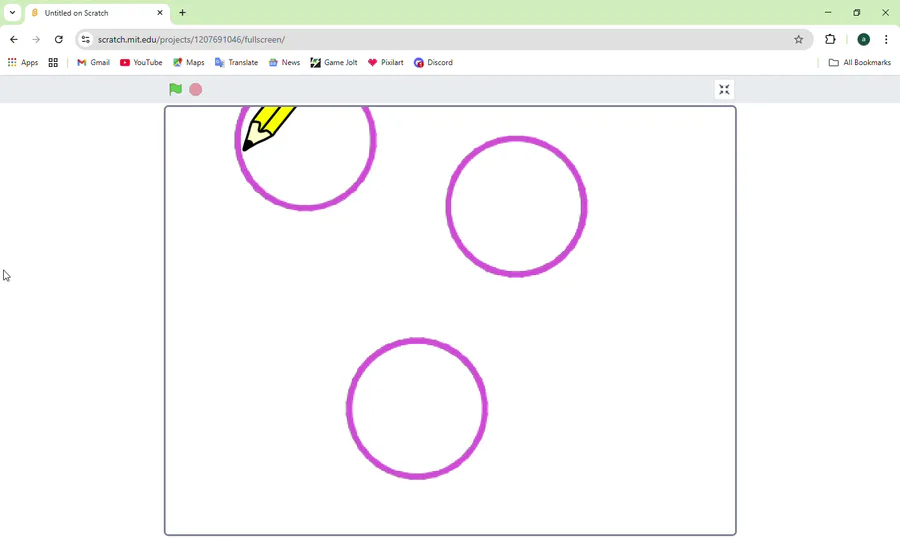Open the Apps bookmark shortcut
The width and height of the screenshot is (900, 538).
click(23, 63)
